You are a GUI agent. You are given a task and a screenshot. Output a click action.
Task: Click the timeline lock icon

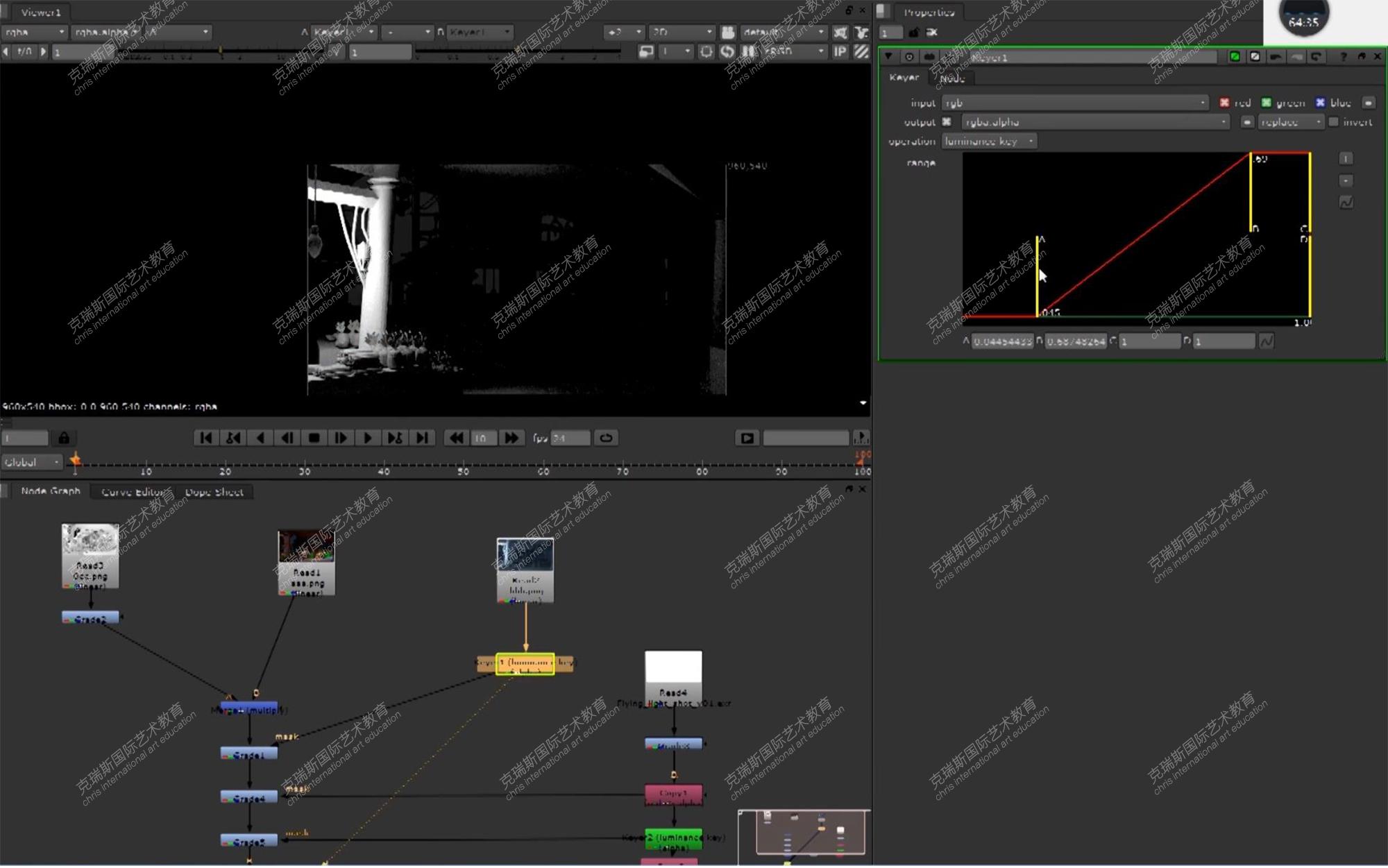pos(64,439)
